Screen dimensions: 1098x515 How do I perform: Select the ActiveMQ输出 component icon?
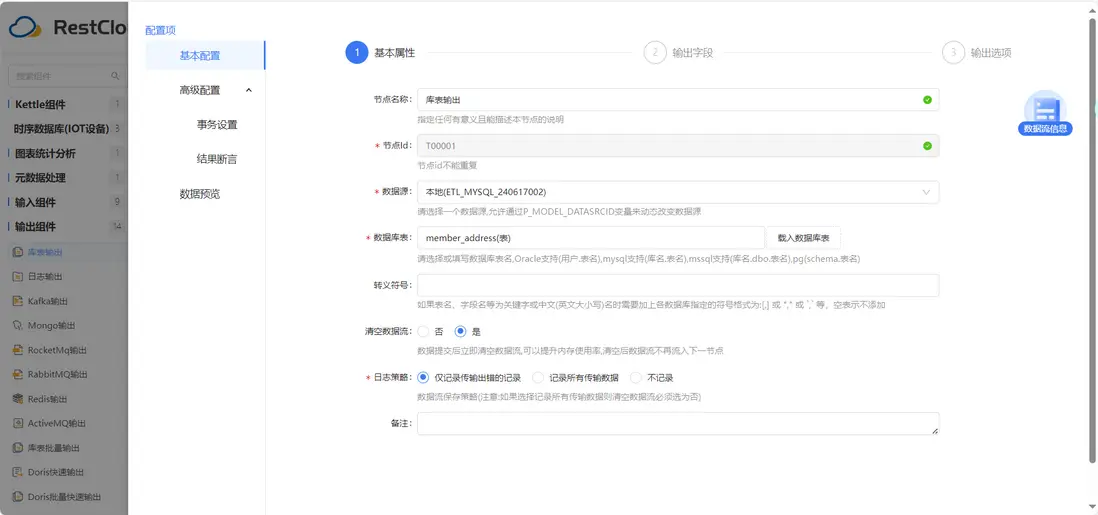click(19, 423)
